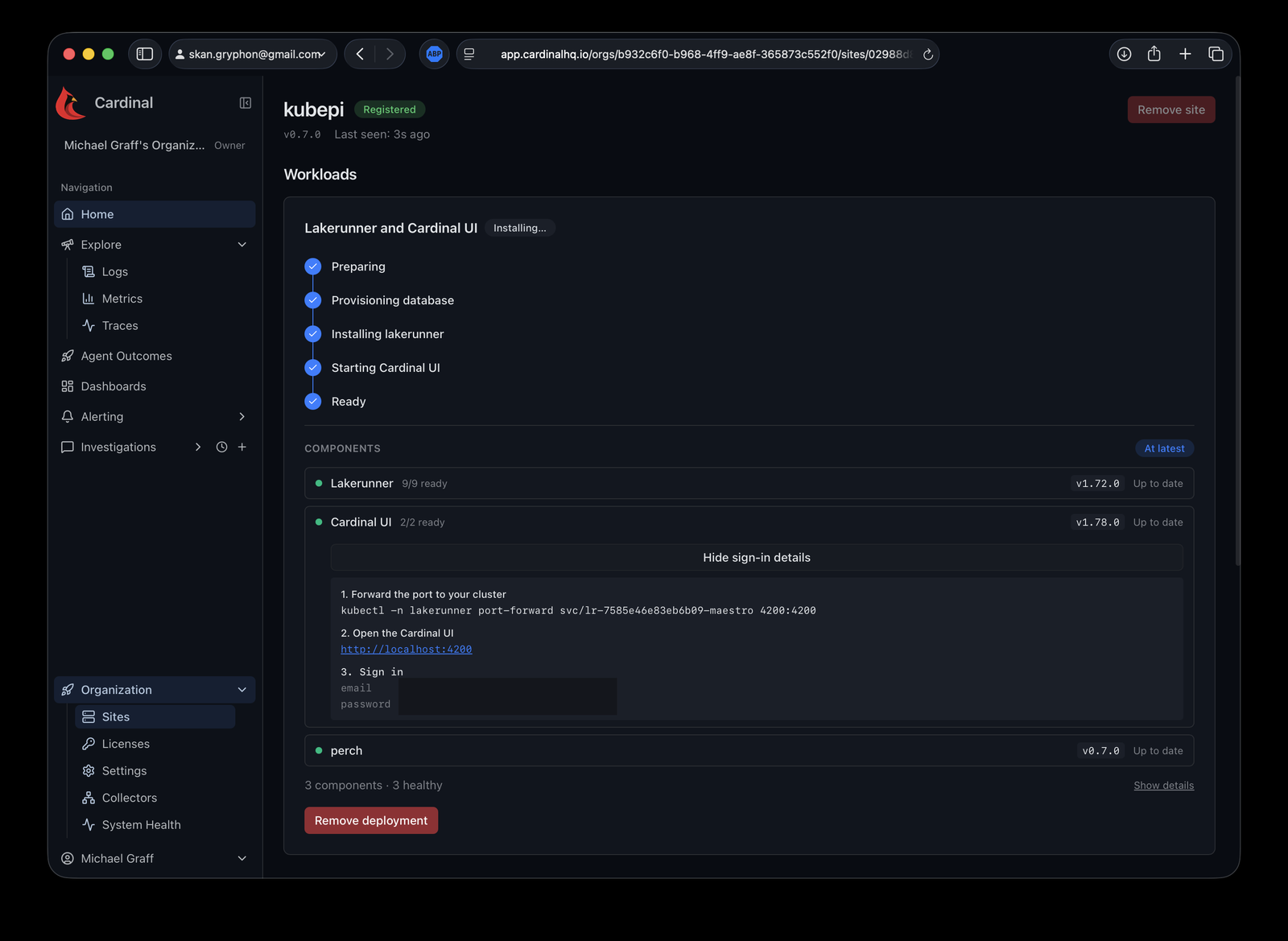
Task: Click the browser address bar
Action: (x=698, y=54)
